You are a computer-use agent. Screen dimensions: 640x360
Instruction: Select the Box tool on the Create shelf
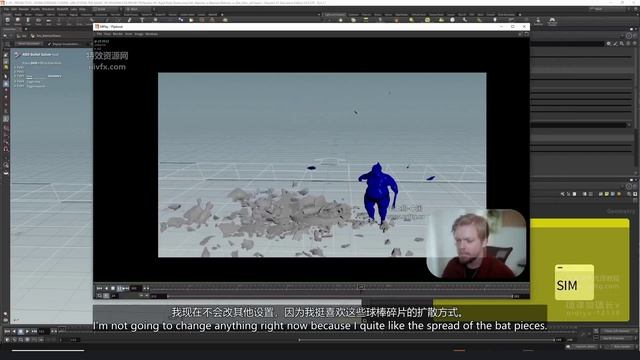7,20
